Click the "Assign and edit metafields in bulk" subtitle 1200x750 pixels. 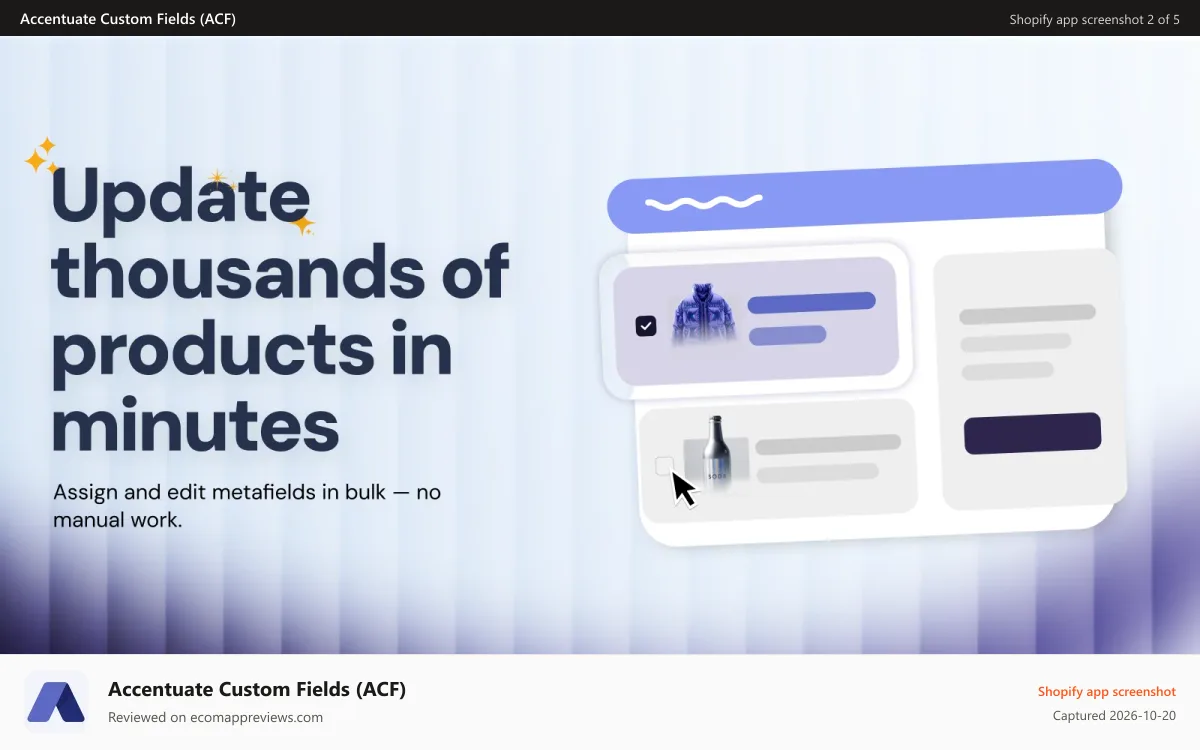(246, 506)
